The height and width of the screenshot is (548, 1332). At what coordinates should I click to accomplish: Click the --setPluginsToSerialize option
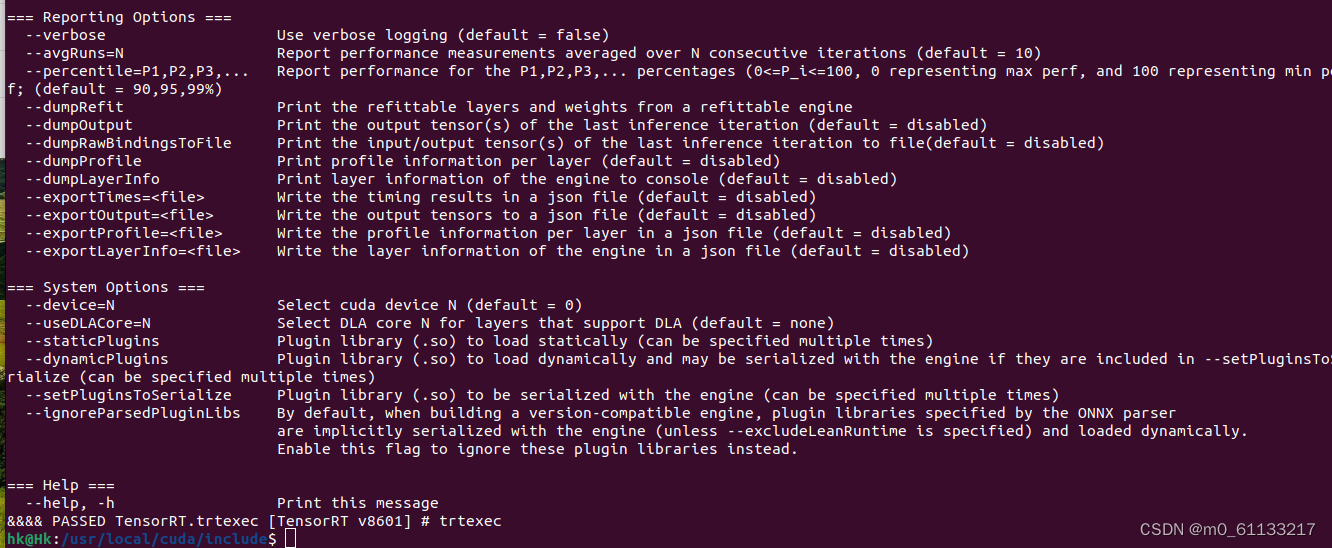tap(115, 395)
